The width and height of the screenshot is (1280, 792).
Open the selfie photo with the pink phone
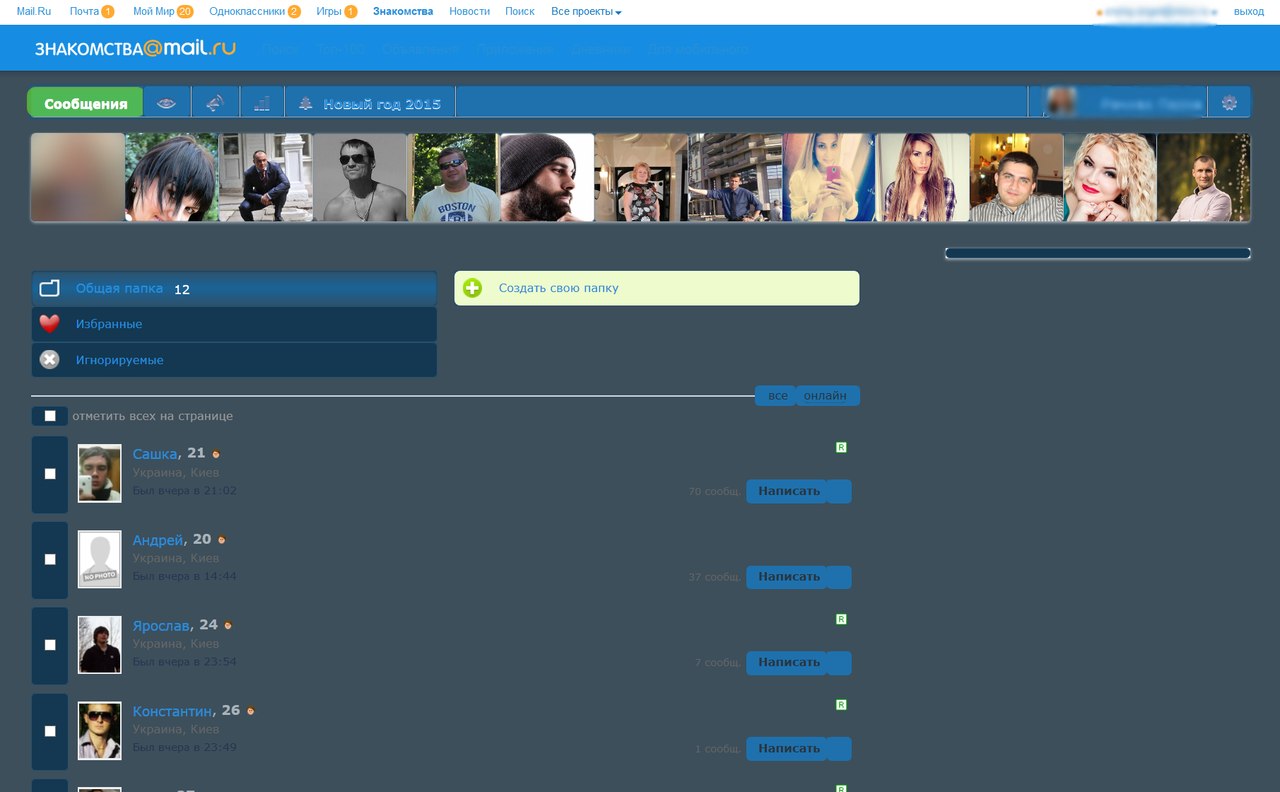coord(829,178)
